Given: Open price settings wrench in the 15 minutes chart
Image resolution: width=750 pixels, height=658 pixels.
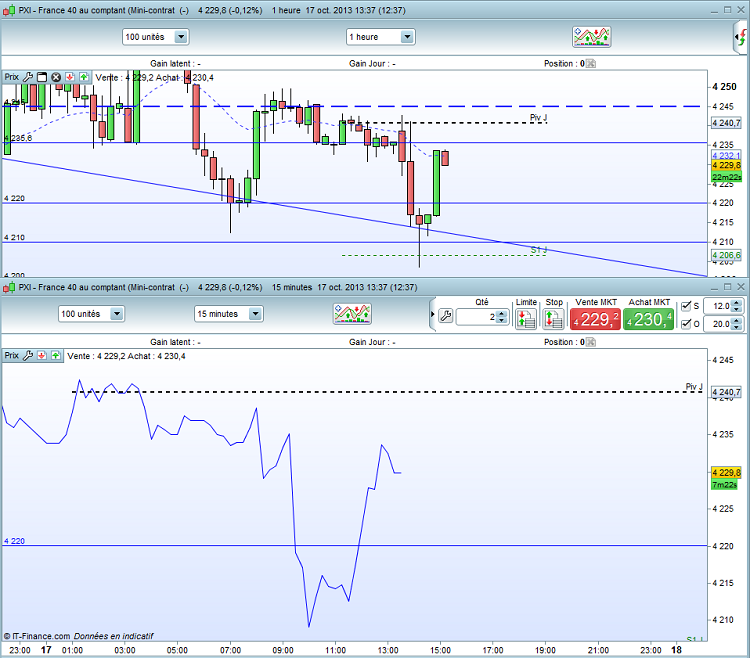Looking at the screenshot, I should point(28,355).
